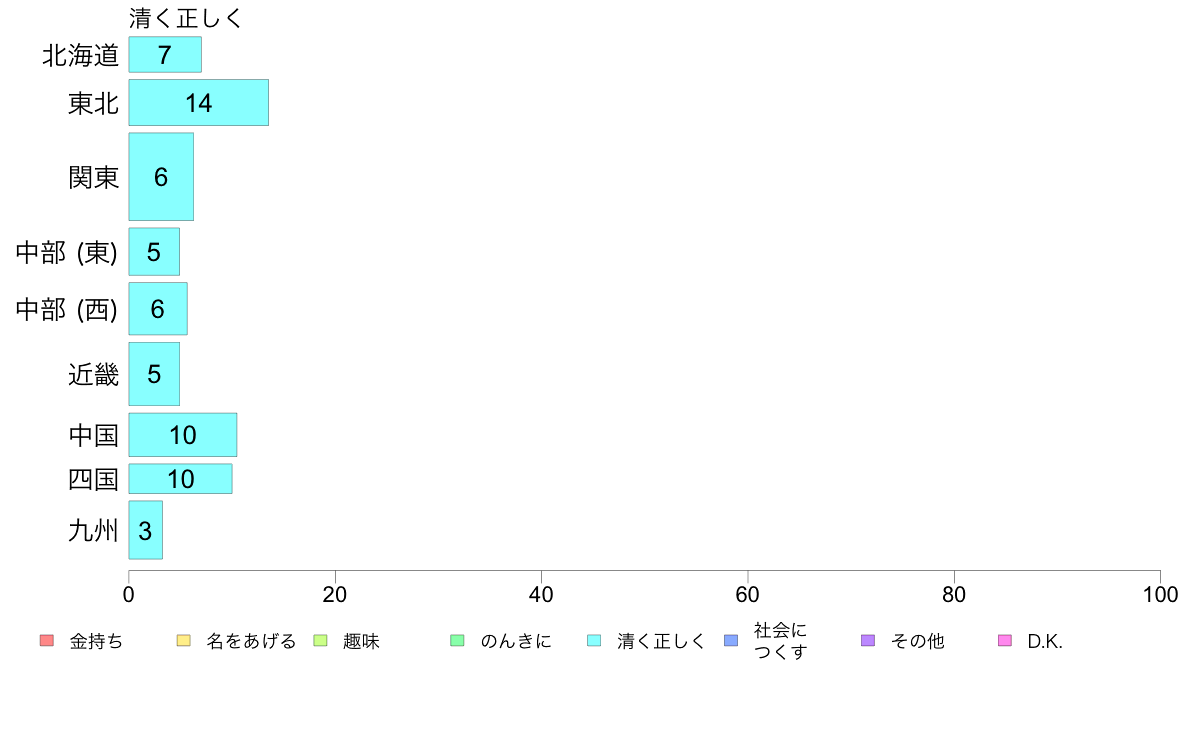Click the 中国 bar showing 10
1188x736 pixels.
coord(183,435)
